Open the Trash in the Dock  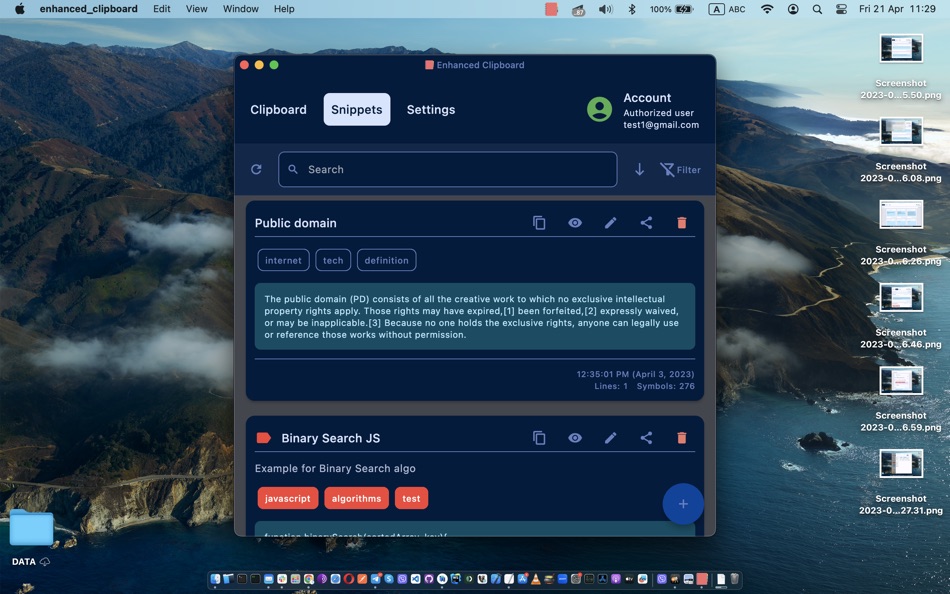pyautogui.click(x=734, y=579)
